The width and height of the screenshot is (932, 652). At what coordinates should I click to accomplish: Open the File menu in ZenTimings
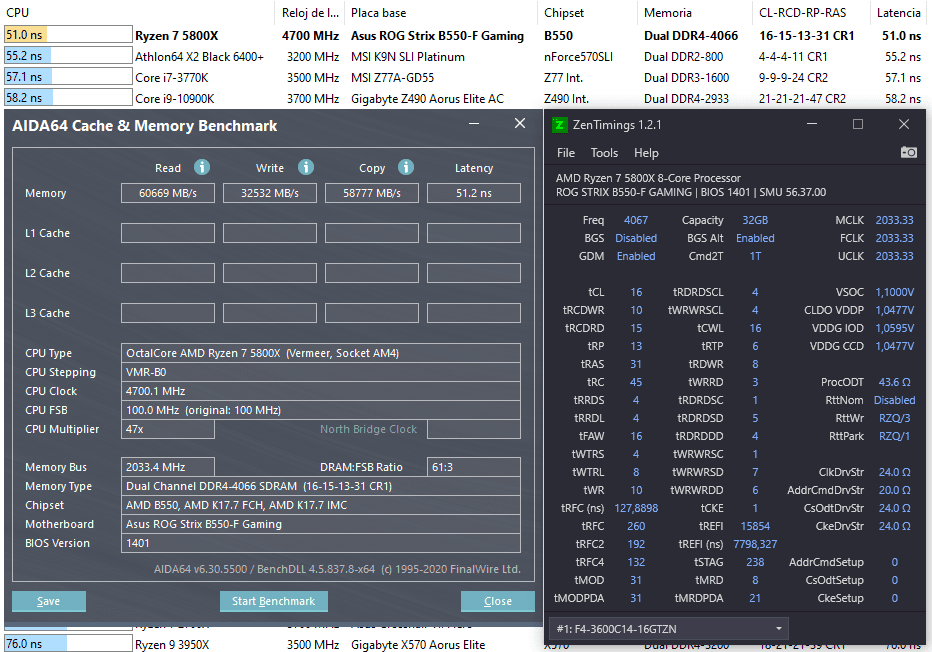[566, 153]
